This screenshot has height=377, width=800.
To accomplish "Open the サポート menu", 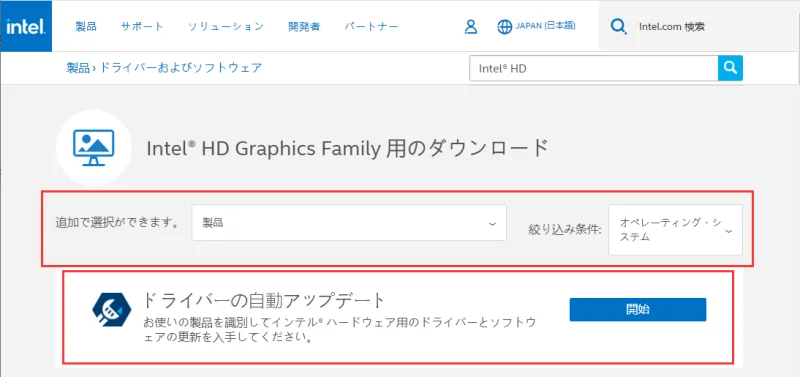I will click(142, 27).
